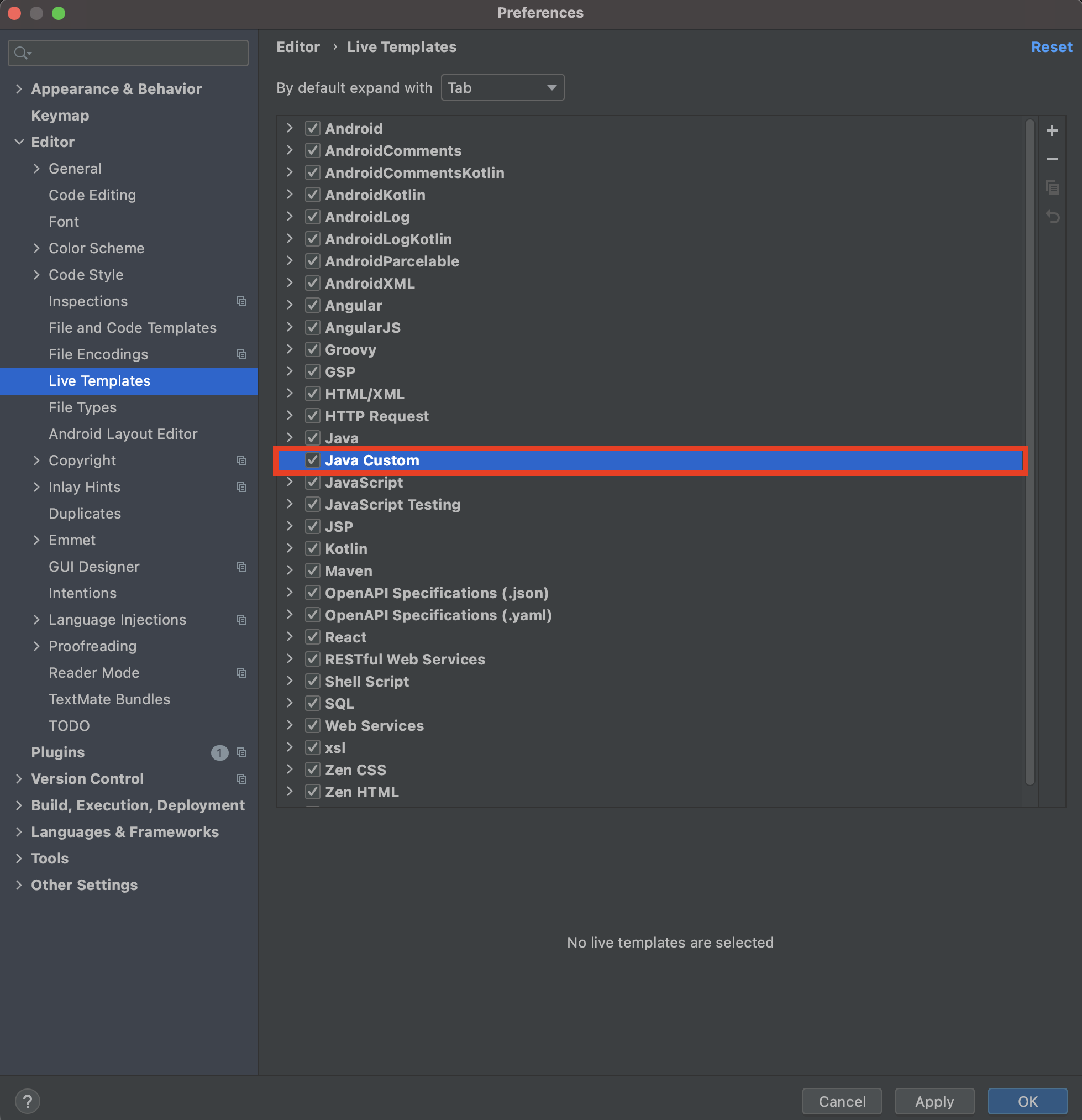Toggle the Web Services group checkbox
The image size is (1082, 1120).
[312, 725]
